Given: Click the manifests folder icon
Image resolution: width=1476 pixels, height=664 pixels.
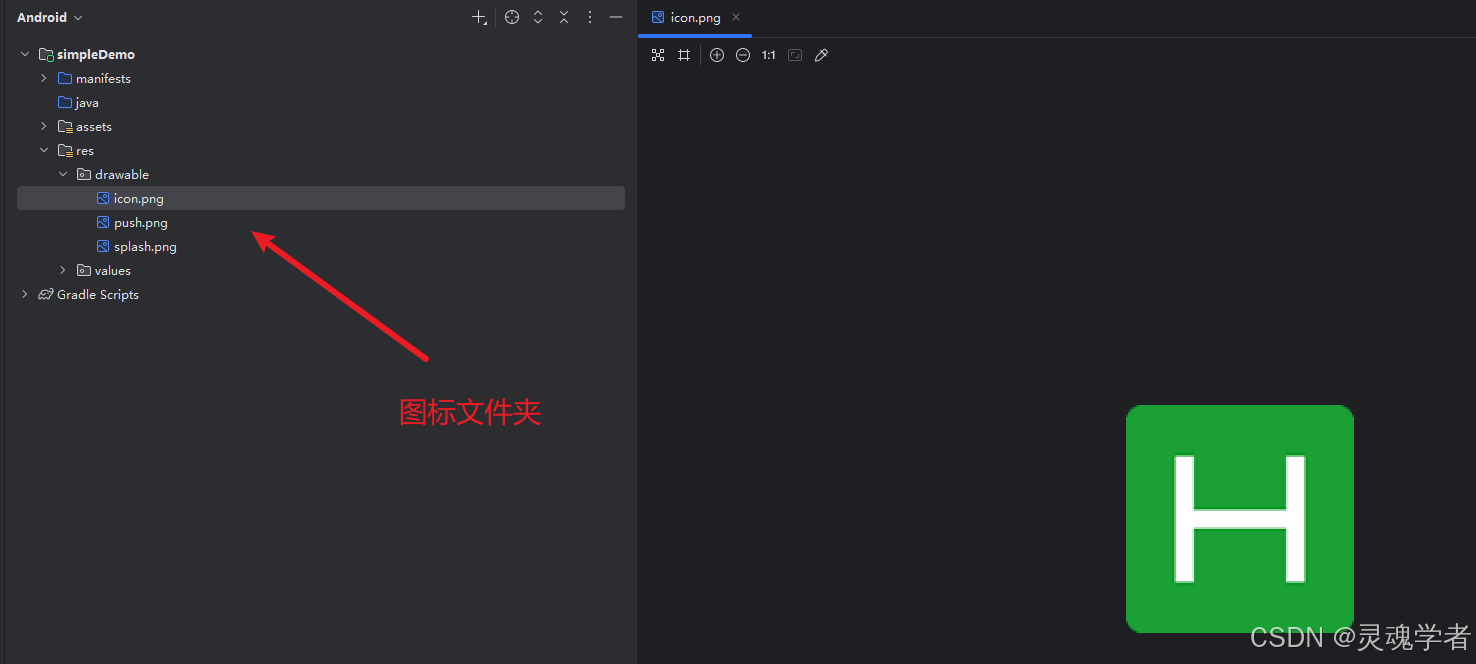Looking at the screenshot, I should [65, 78].
